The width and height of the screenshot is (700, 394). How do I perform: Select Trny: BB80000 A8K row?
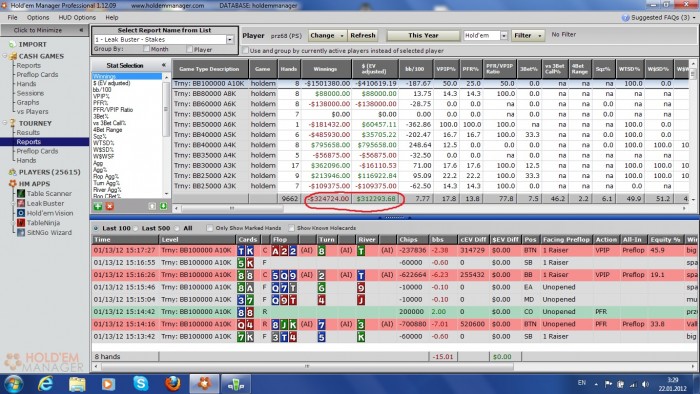429,94
